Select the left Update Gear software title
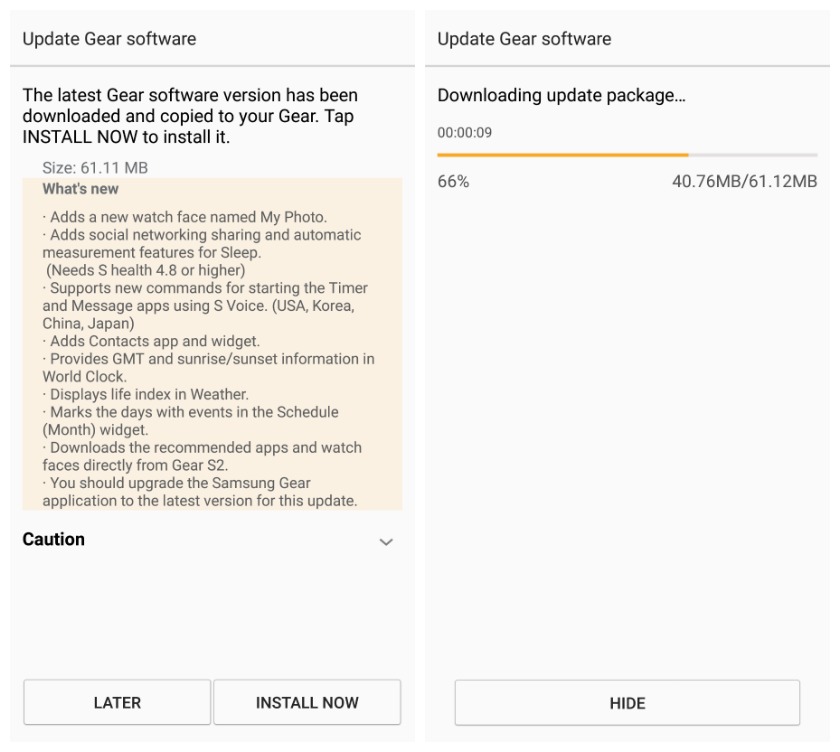The image size is (840, 752). [x=109, y=39]
